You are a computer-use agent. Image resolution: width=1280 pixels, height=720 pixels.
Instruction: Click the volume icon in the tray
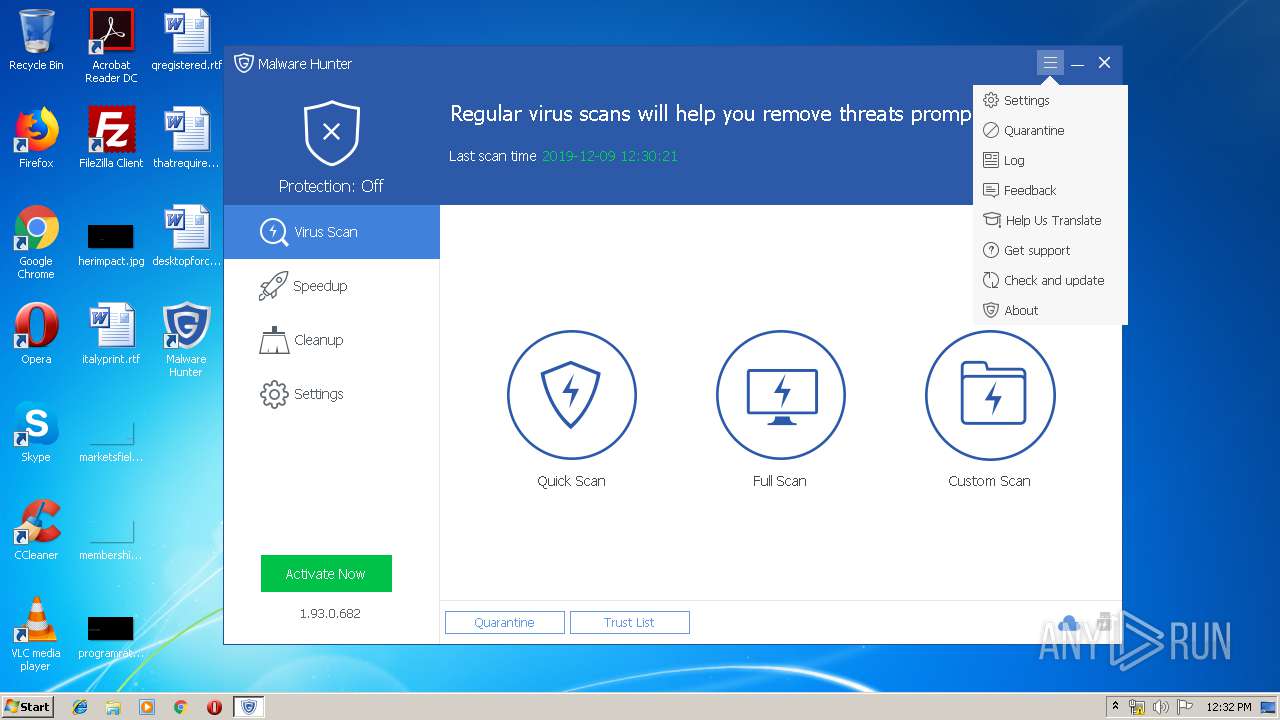(x=1161, y=707)
